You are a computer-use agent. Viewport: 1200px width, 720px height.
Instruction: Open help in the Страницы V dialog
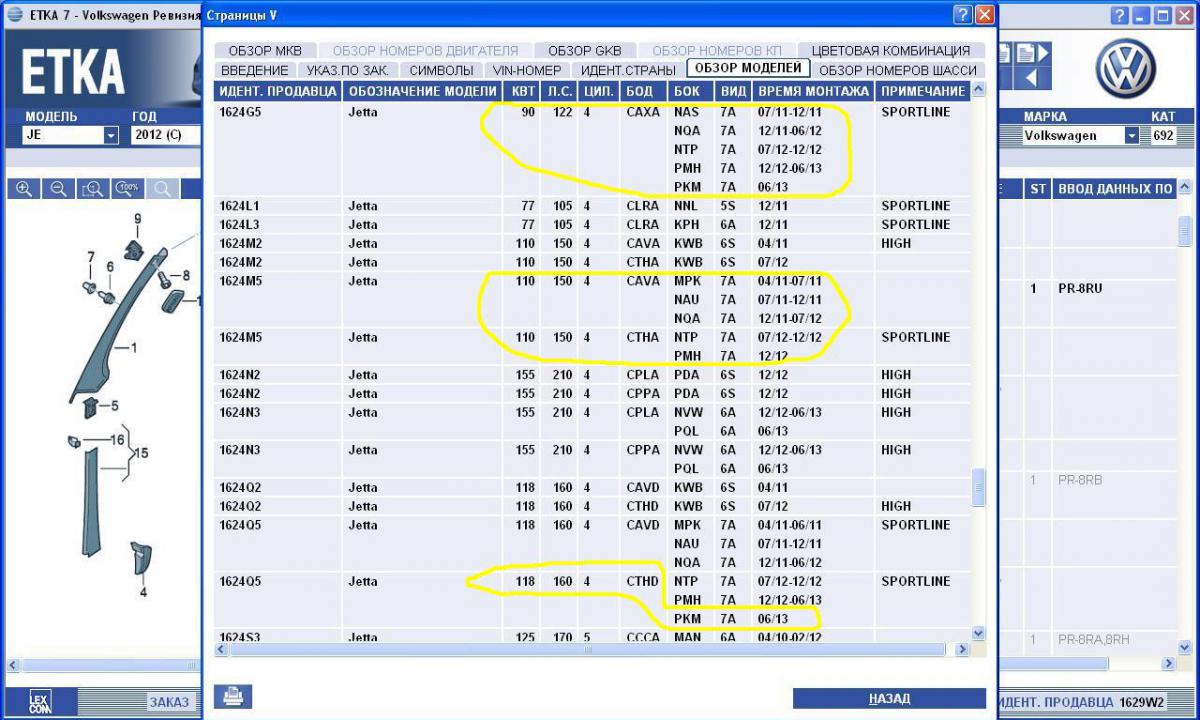click(x=962, y=15)
